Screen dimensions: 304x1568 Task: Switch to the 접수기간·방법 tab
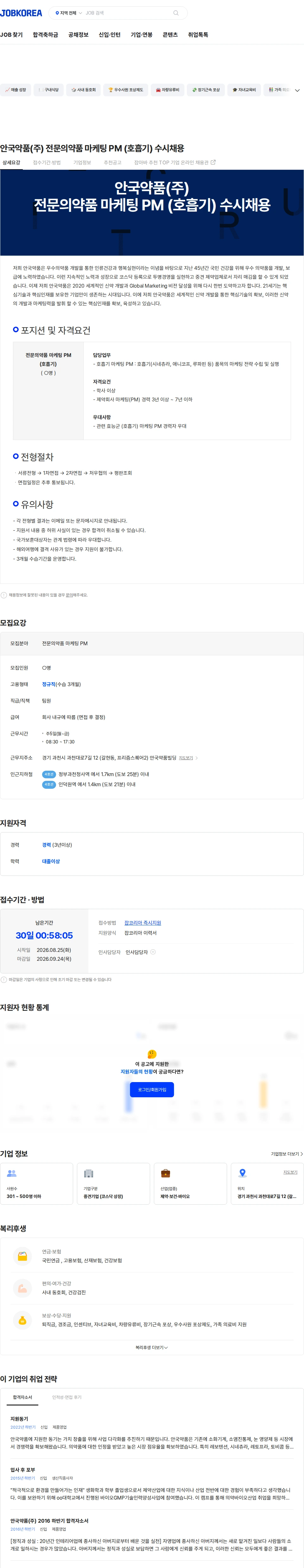47,163
